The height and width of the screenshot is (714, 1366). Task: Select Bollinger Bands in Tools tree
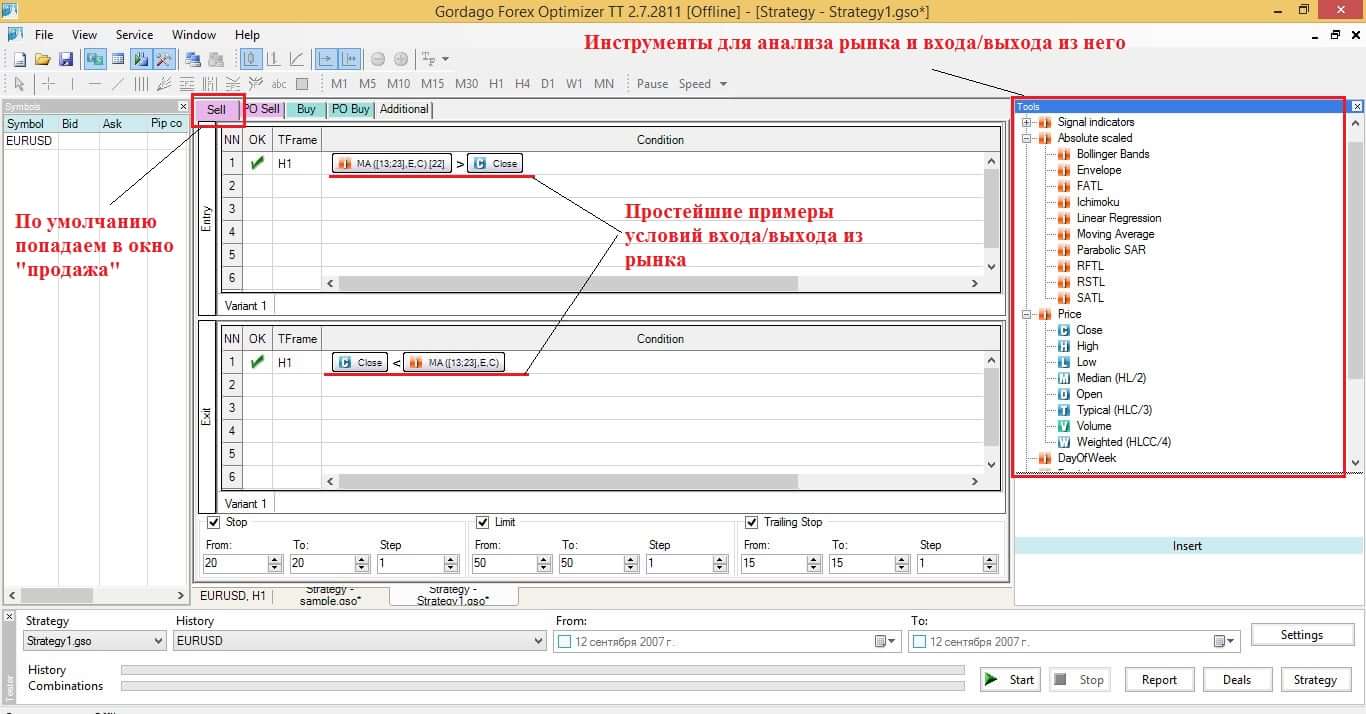pyautogui.click(x=1112, y=154)
